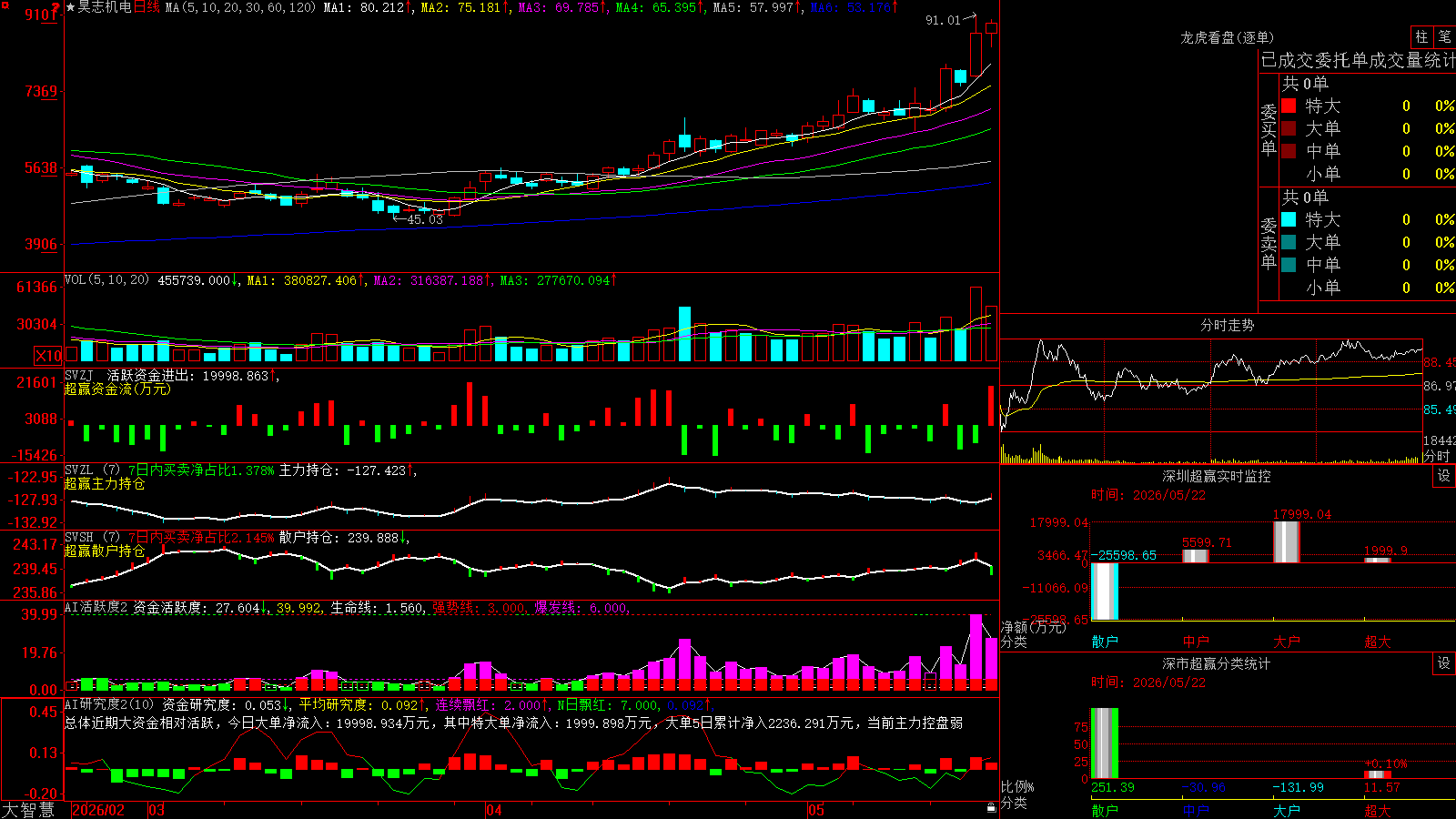The width and height of the screenshot is (1456, 819).
Task: Select the VOL(5,10,20) indicator label
Action: pyautogui.click(x=107, y=279)
